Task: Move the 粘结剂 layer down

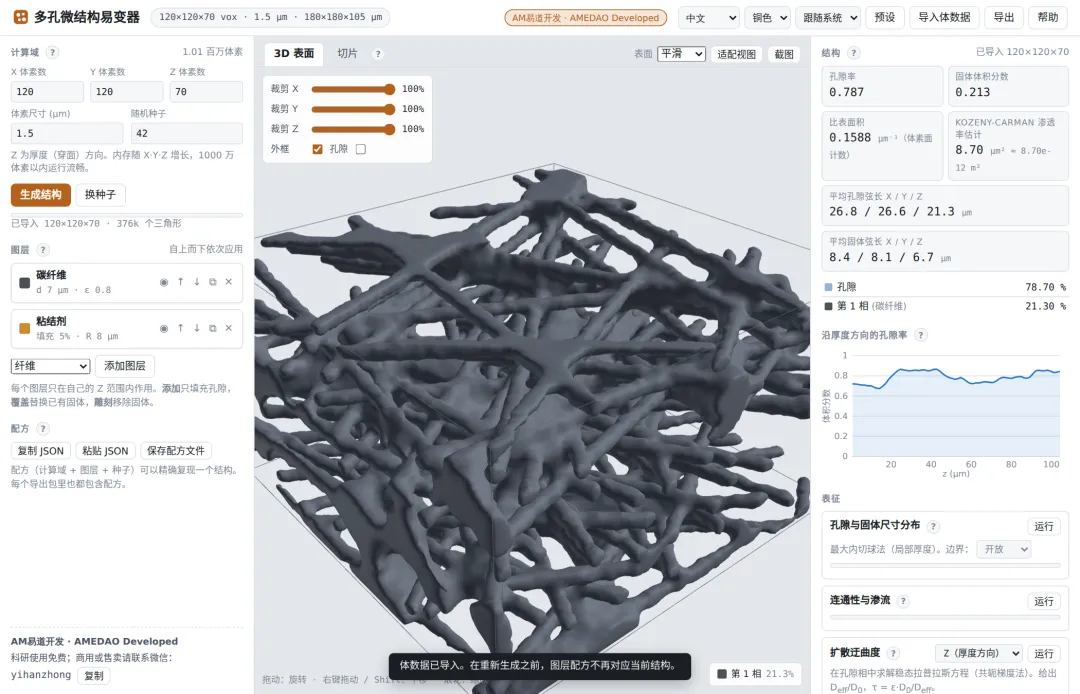Action: (197, 328)
